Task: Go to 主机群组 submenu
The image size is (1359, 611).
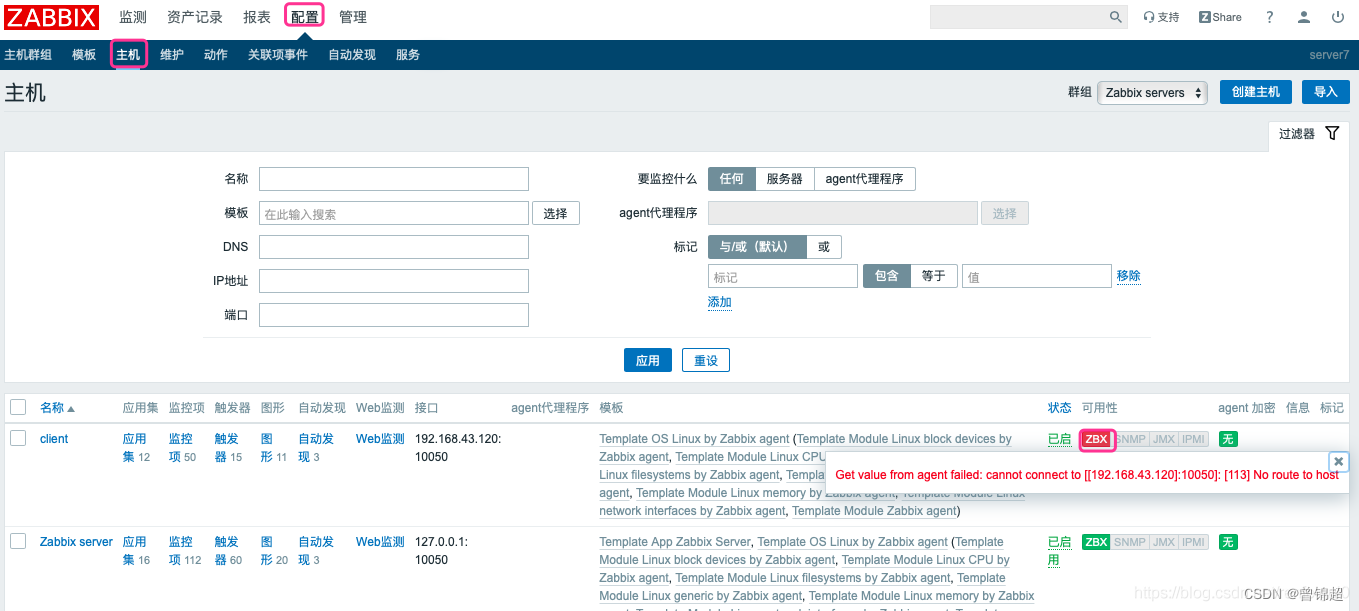Action: [x=28, y=55]
